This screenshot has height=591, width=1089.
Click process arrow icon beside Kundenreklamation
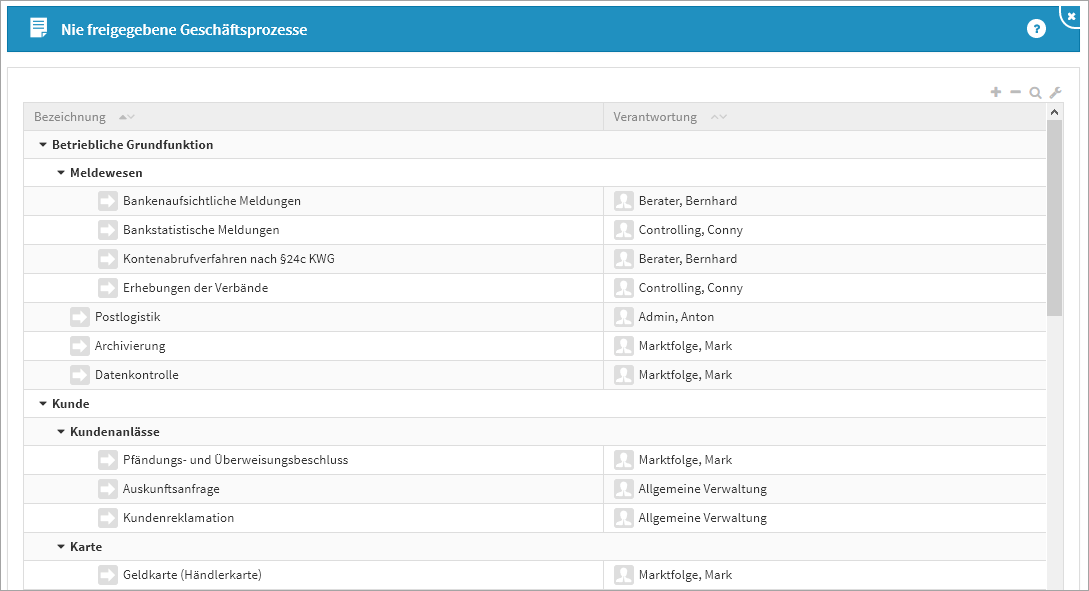point(108,518)
